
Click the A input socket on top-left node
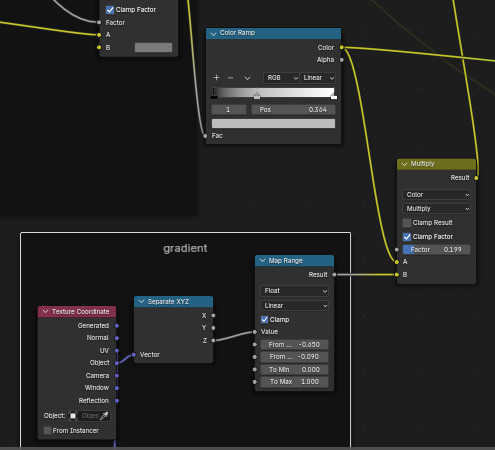coord(99,35)
